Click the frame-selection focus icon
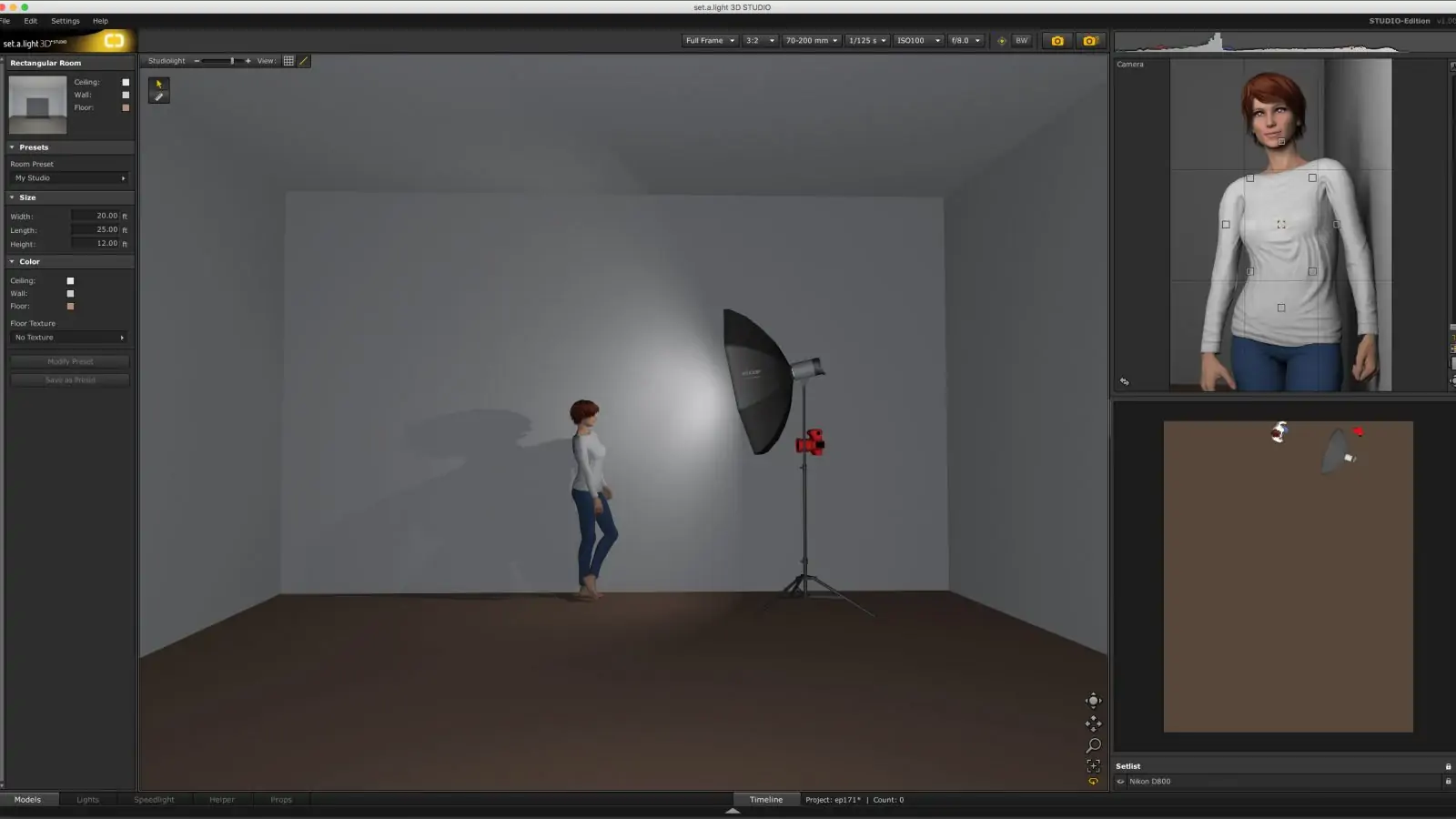 tap(1093, 765)
